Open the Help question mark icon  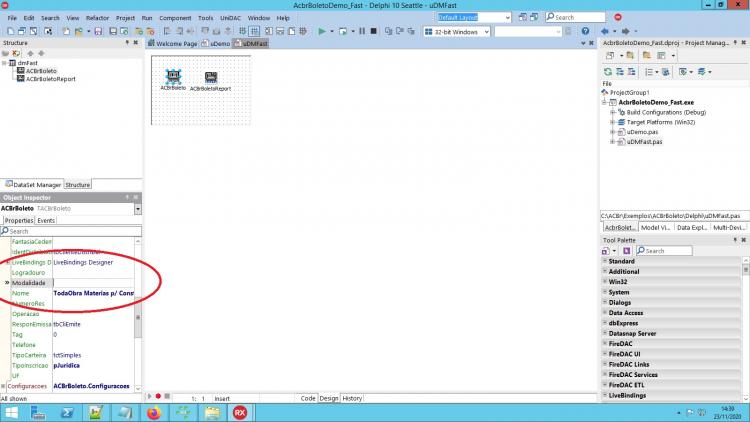(x=585, y=31)
